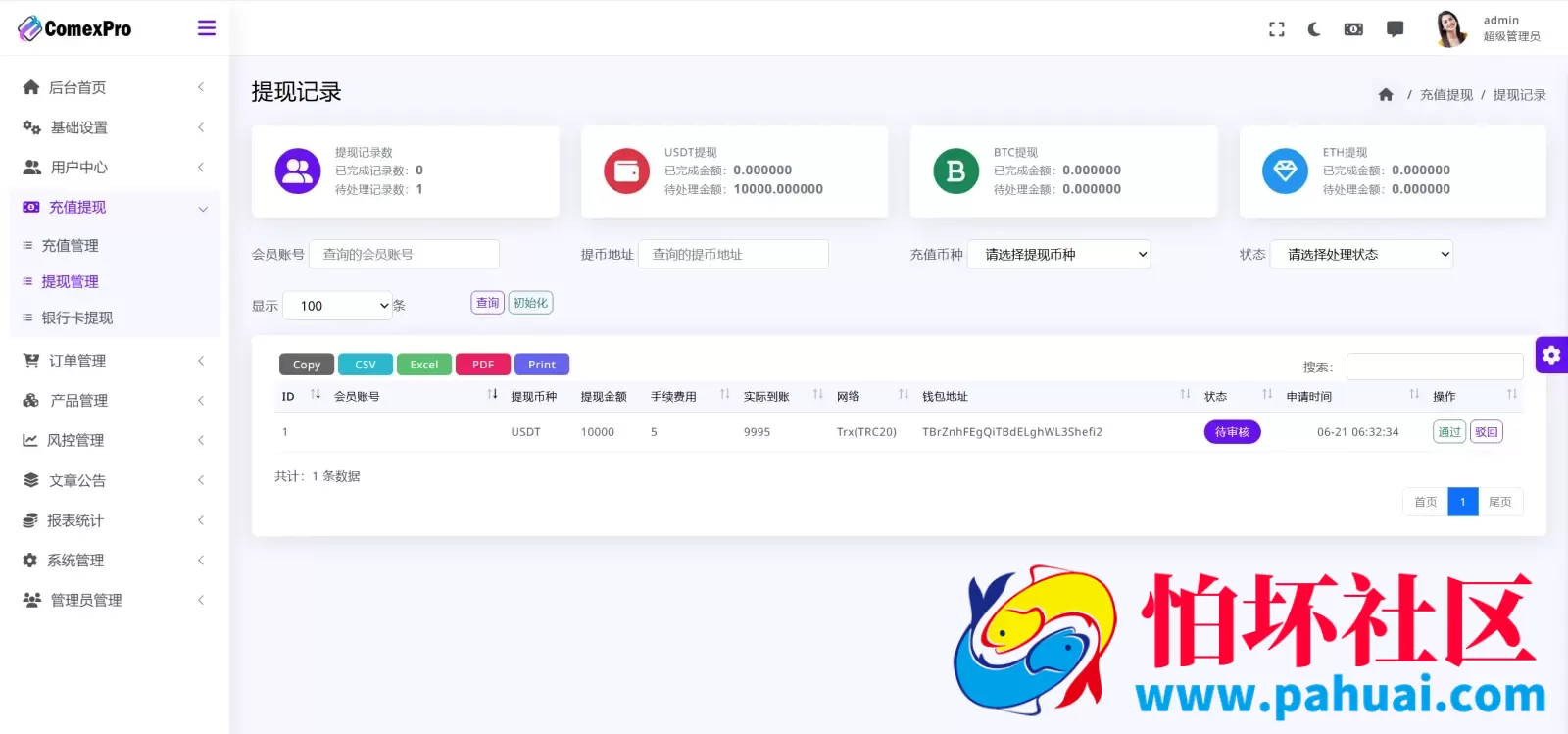This screenshot has width=1568, height=734.
Task: Click the home icon in the breadcrumb
Action: click(1385, 95)
